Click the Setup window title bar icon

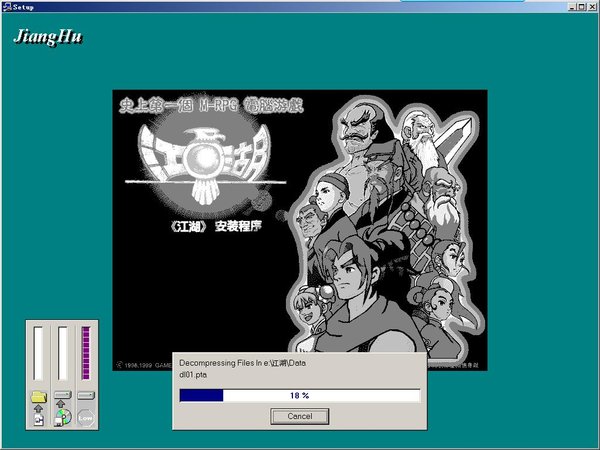(x=7, y=7)
